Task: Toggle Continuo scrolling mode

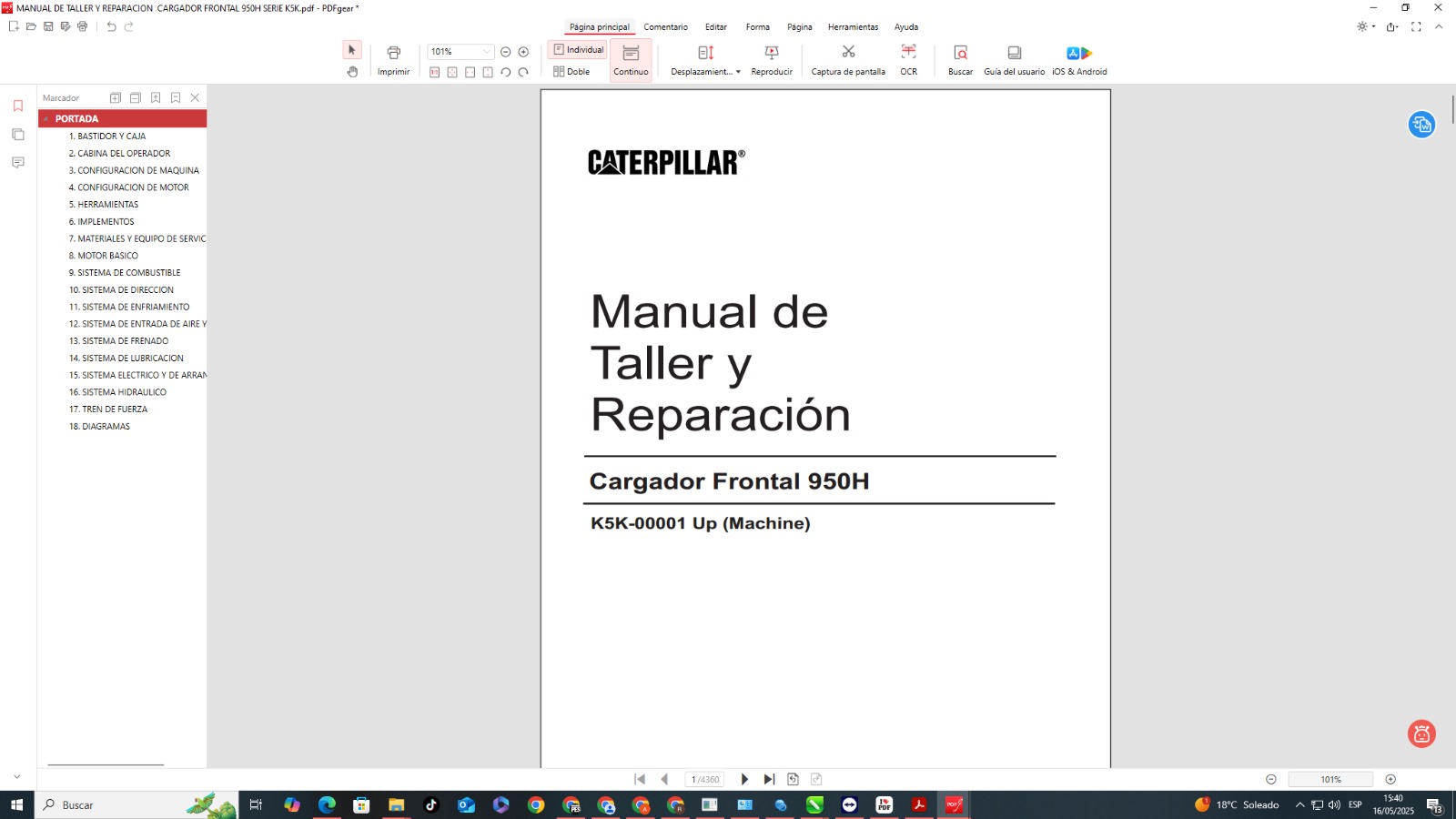Action: pos(631,60)
